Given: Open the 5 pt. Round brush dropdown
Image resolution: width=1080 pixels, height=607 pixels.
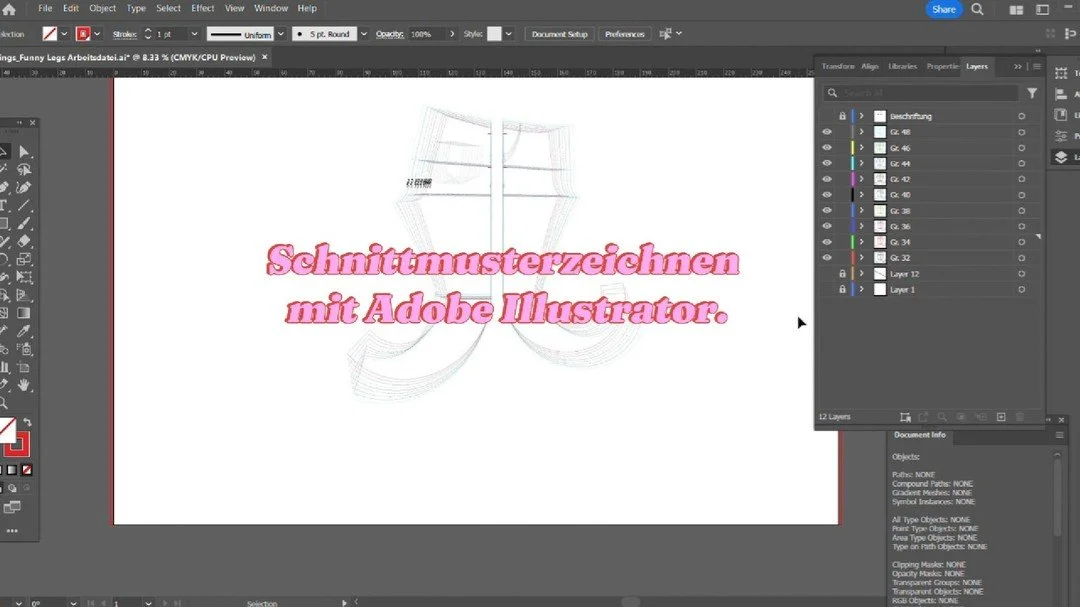Looking at the screenshot, I should coord(364,34).
